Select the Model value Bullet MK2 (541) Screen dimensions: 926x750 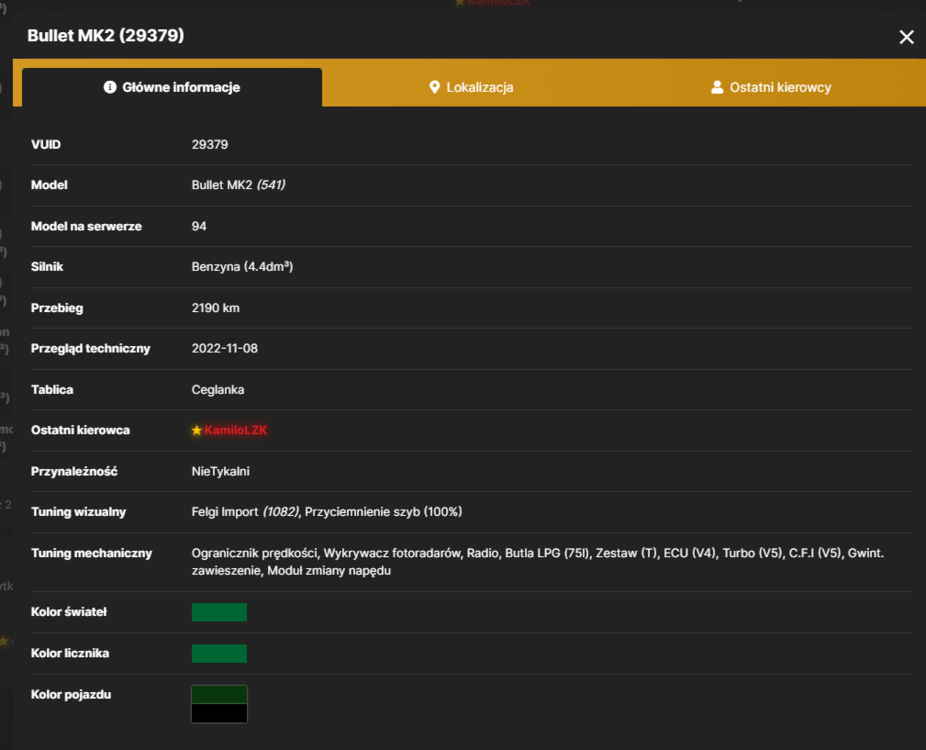[239, 185]
